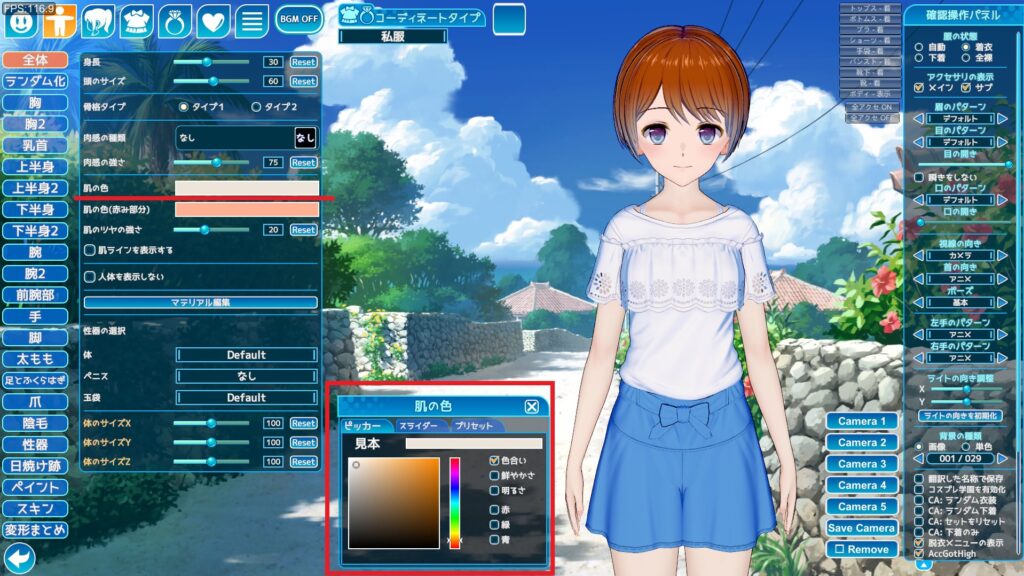Viewport: 1024px width, 576px height.
Task: Enable the 瞬きをしない checkbox
Action: 921,176
